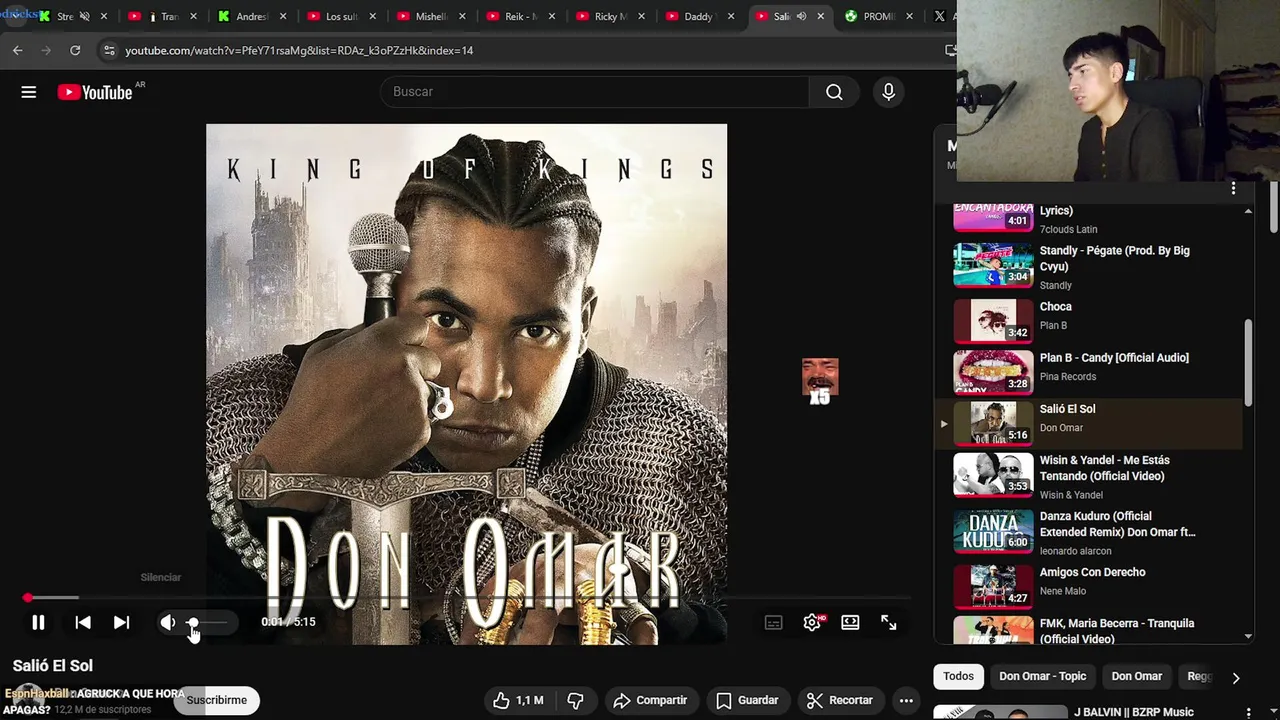Dislike the video
The height and width of the screenshot is (720, 1280).
[x=576, y=700]
